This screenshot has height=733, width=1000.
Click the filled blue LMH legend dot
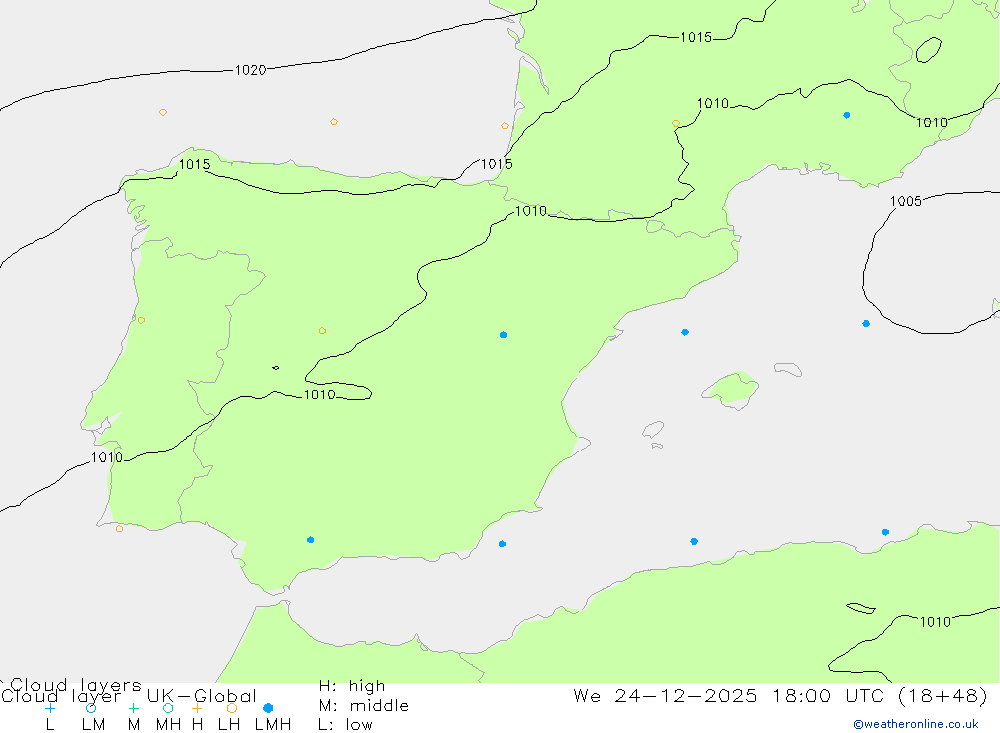(268, 708)
